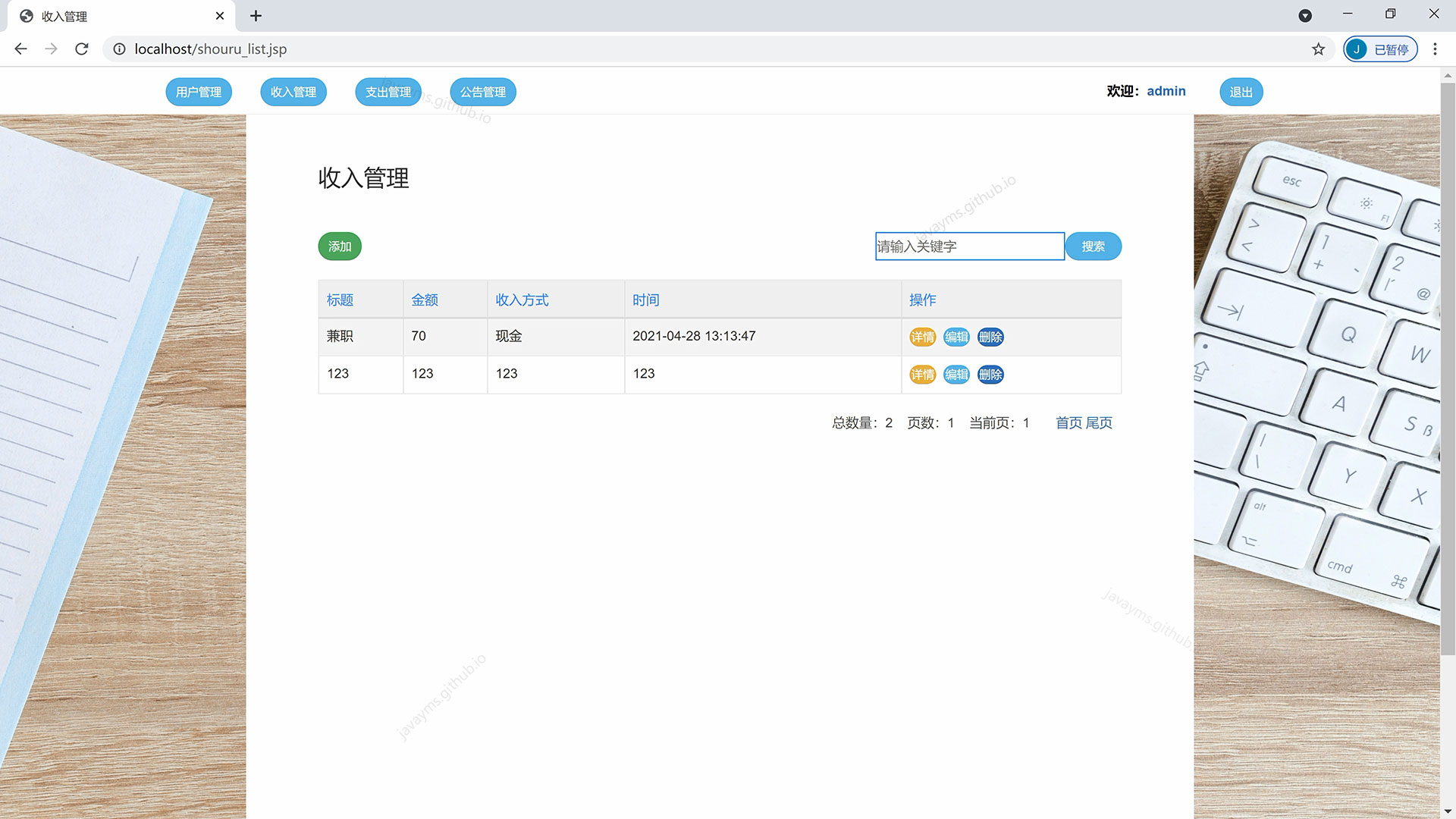Image resolution: width=1456 pixels, height=819 pixels.
Task: Click the browser back arrow
Action: (20, 49)
